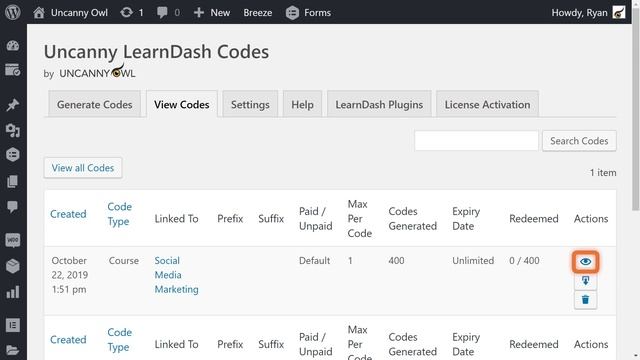Sort by Code Type in top header
The image size is (640, 360).
pyautogui.click(x=119, y=214)
